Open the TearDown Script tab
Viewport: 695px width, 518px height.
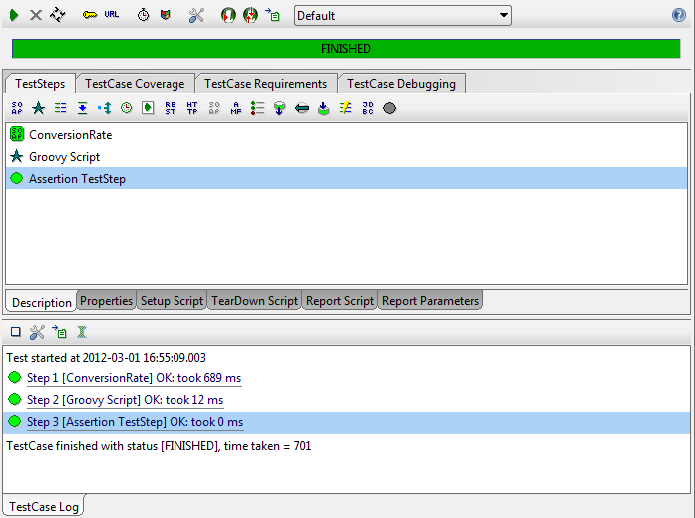point(254,300)
